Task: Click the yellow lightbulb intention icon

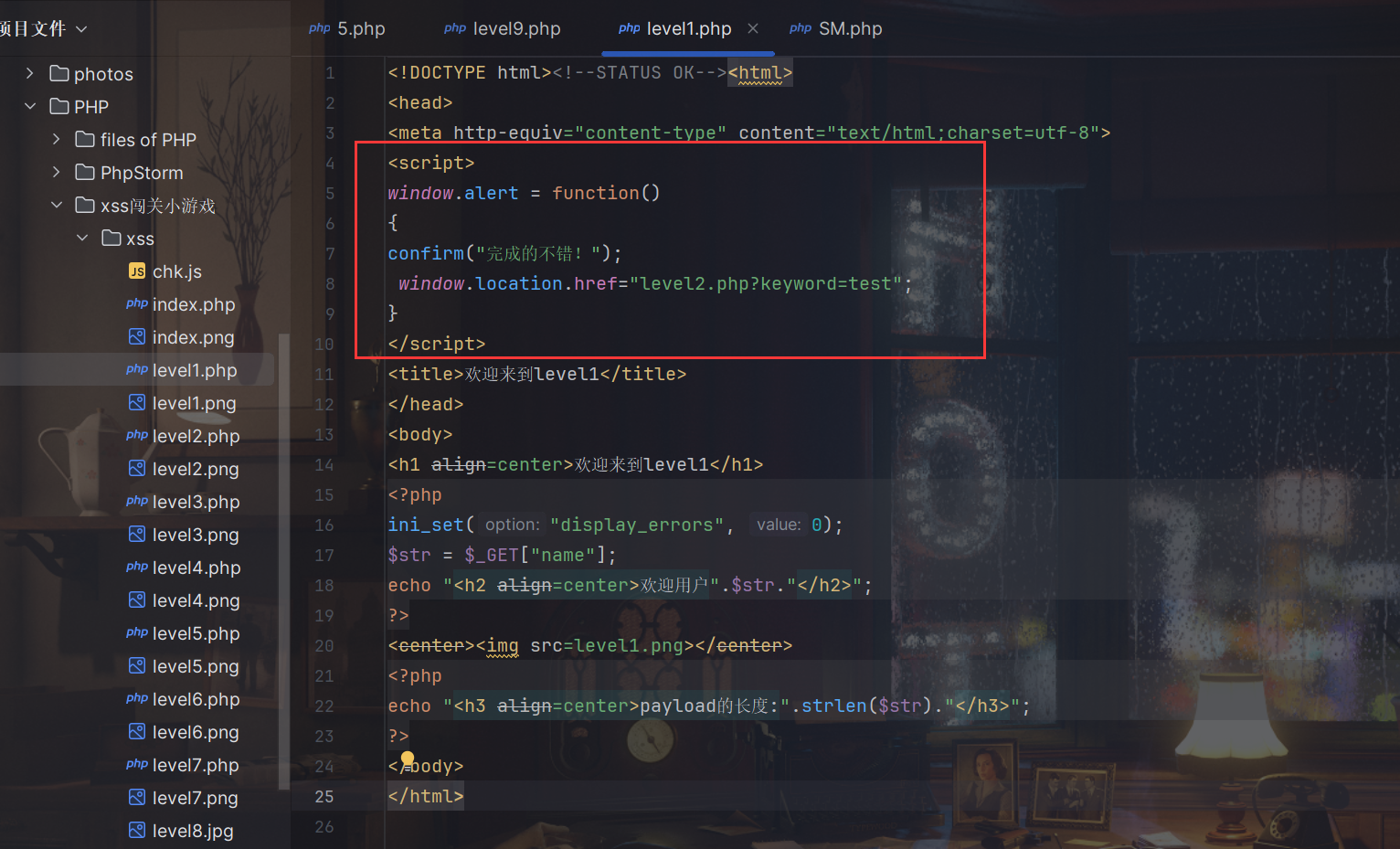Action: point(408,759)
